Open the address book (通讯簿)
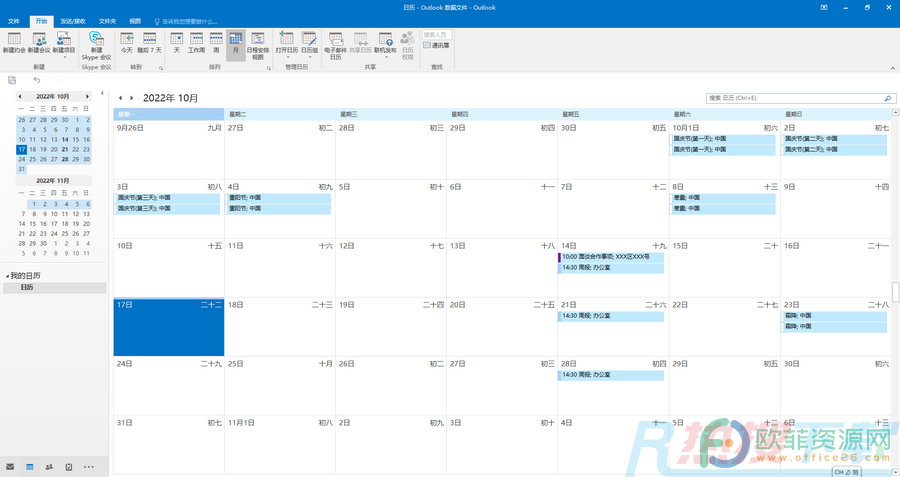This screenshot has width=900, height=477. coord(436,45)
